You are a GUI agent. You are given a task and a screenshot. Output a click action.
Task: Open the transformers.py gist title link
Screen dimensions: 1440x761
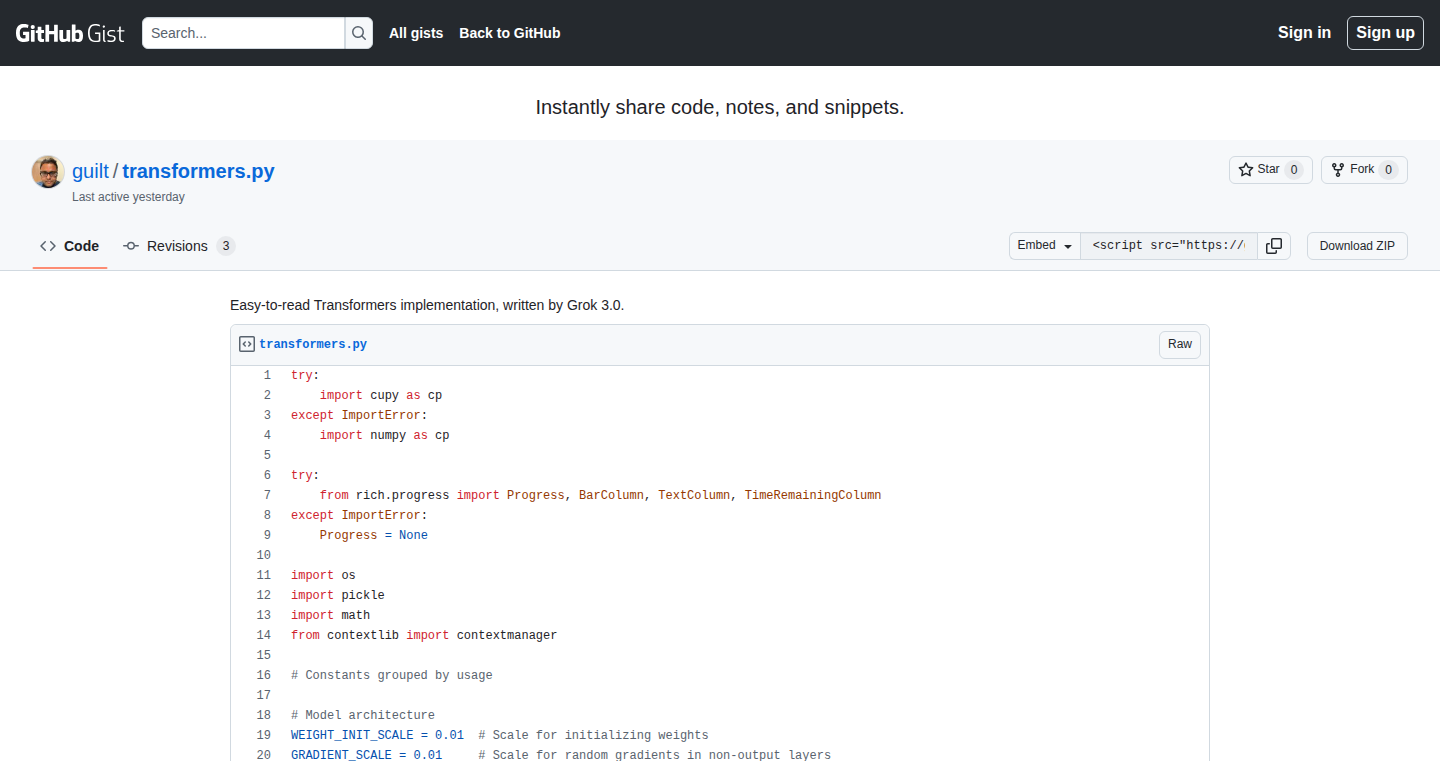pyautogui.click(x=198, y=171)
